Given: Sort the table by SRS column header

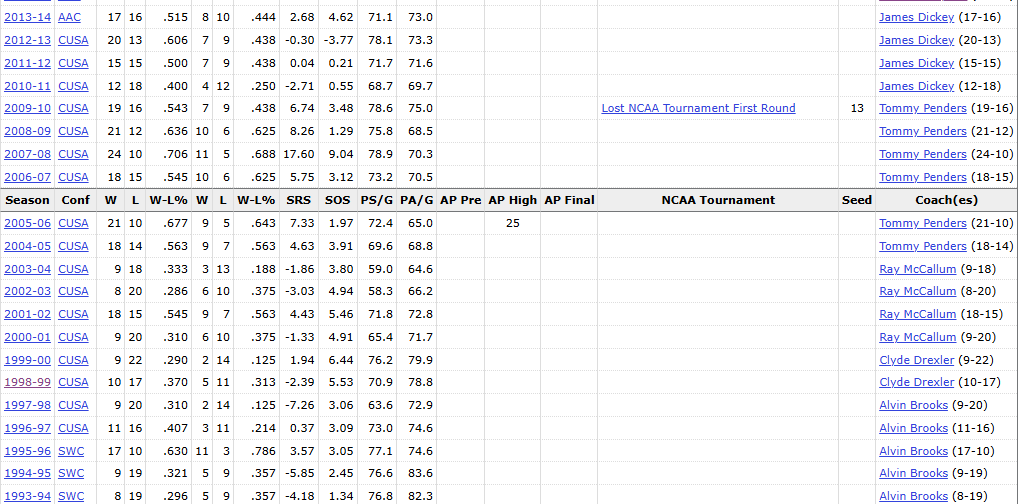Looking at the screenshot, I should point(296,200).
